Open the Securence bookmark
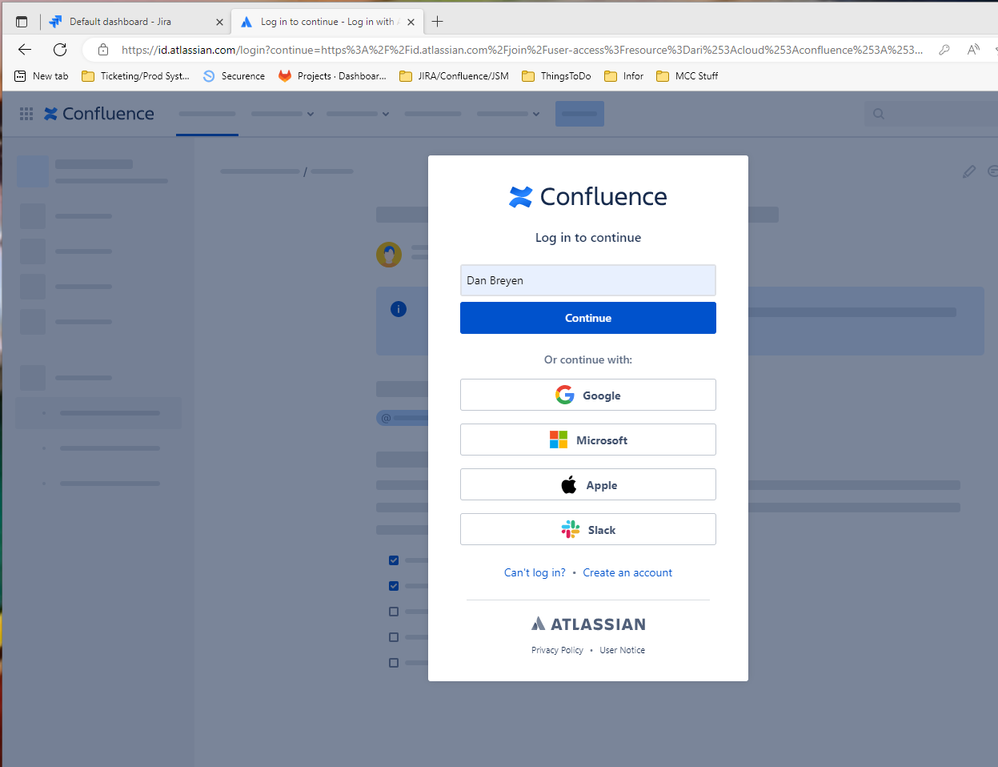The height and width of the screenshot is (767, 998). click(x=234, y=76)
